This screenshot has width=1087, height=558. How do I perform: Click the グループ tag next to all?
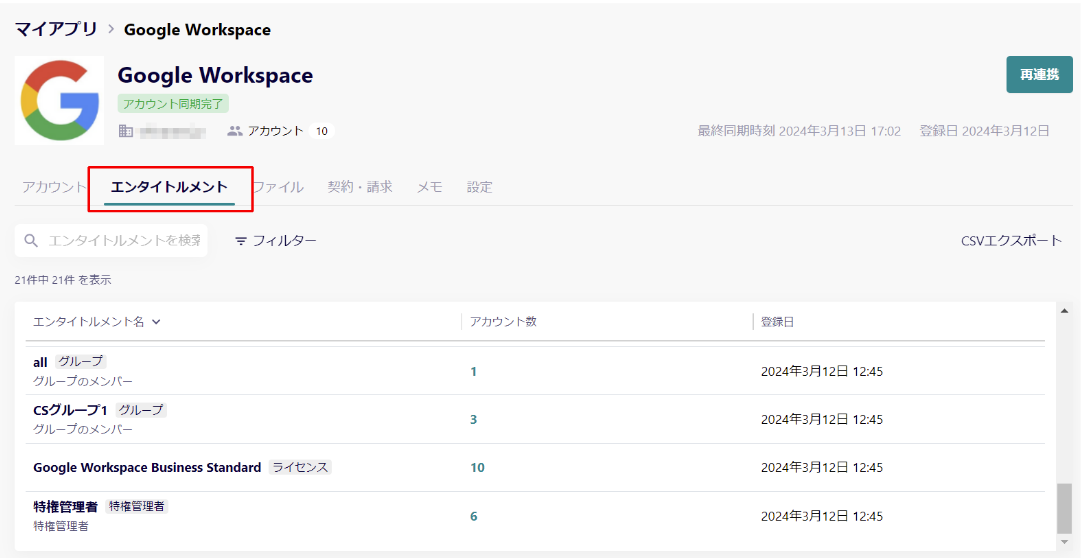coord(80,361)
